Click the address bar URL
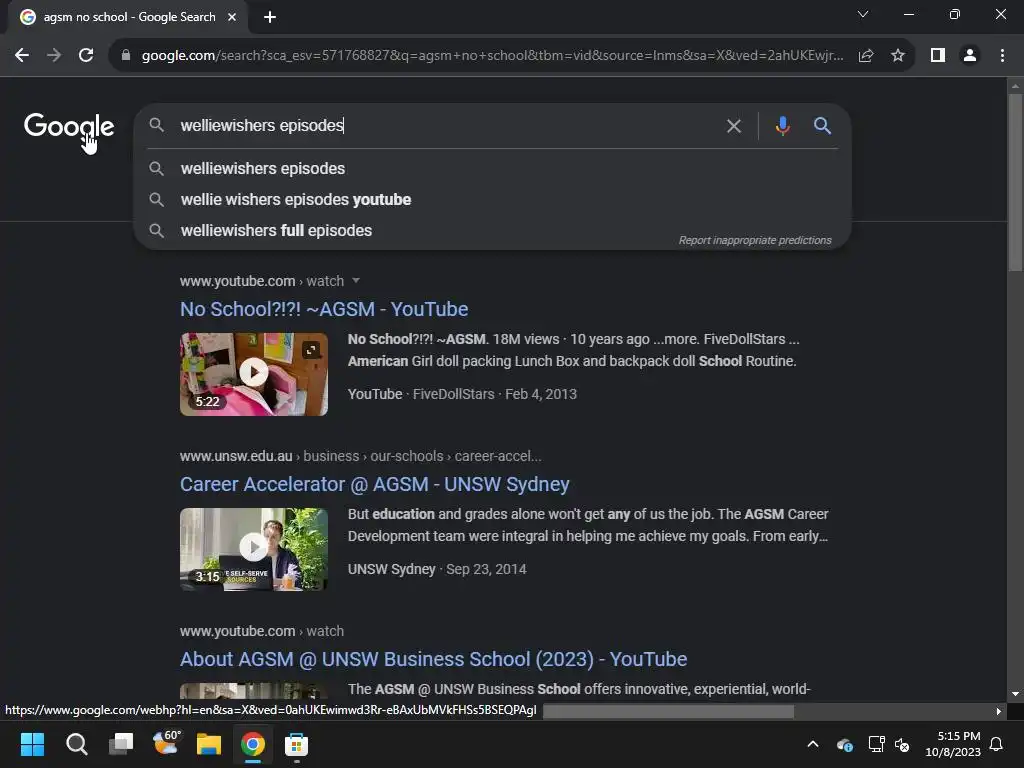Image resolution: width=1024 pixels, height=768 pixels. (492, 56)
